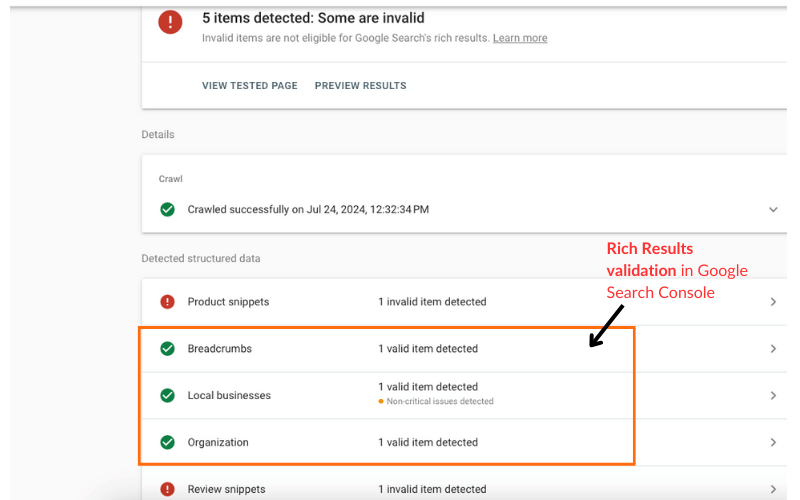Screen dimensions: 800x500
Task: Open Local businesses details arrow
Action: pyautogui.click(x=773, y=395)
